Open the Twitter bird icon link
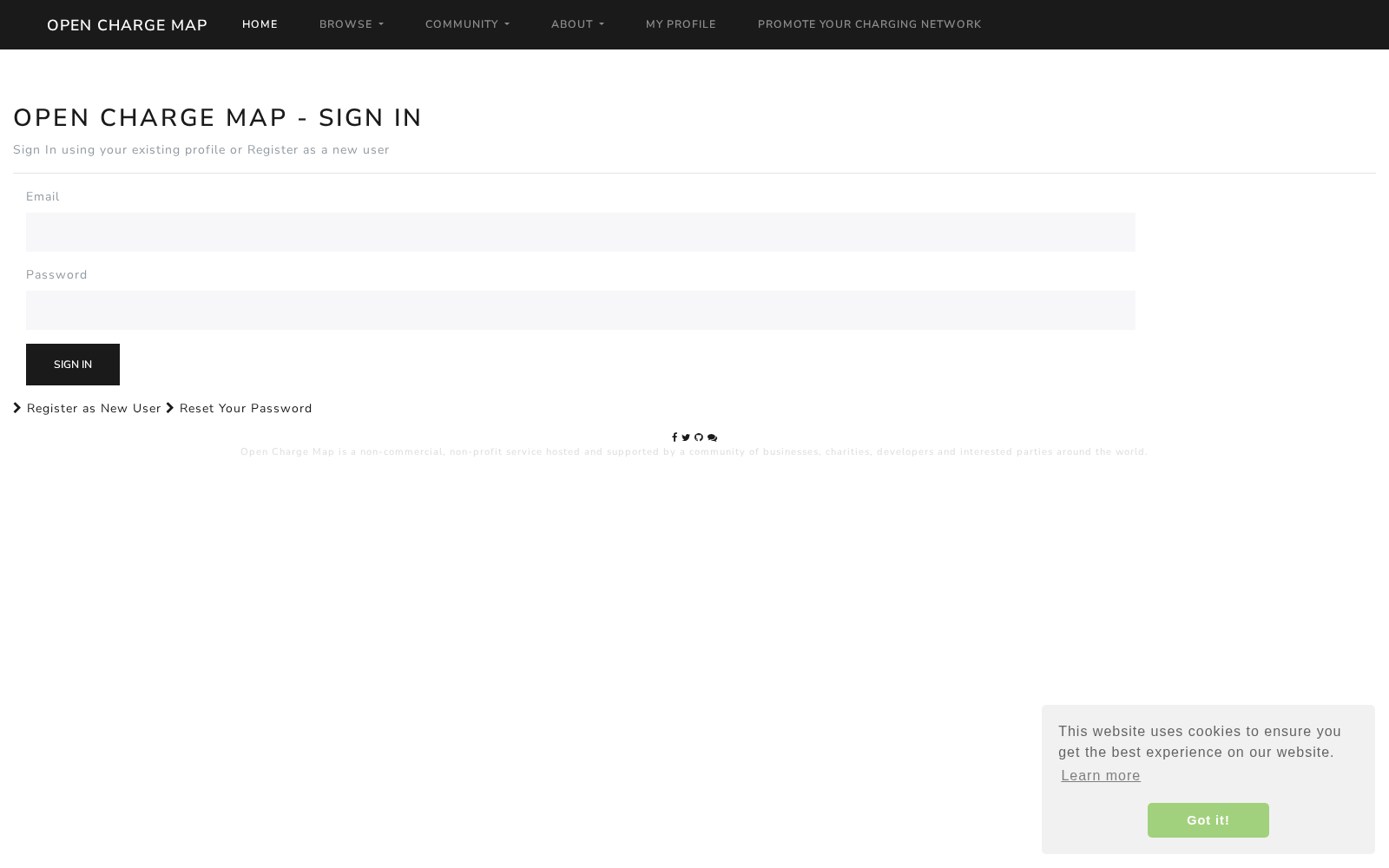Viewport: 1389px width, 868px height. [x=686, y=437]
